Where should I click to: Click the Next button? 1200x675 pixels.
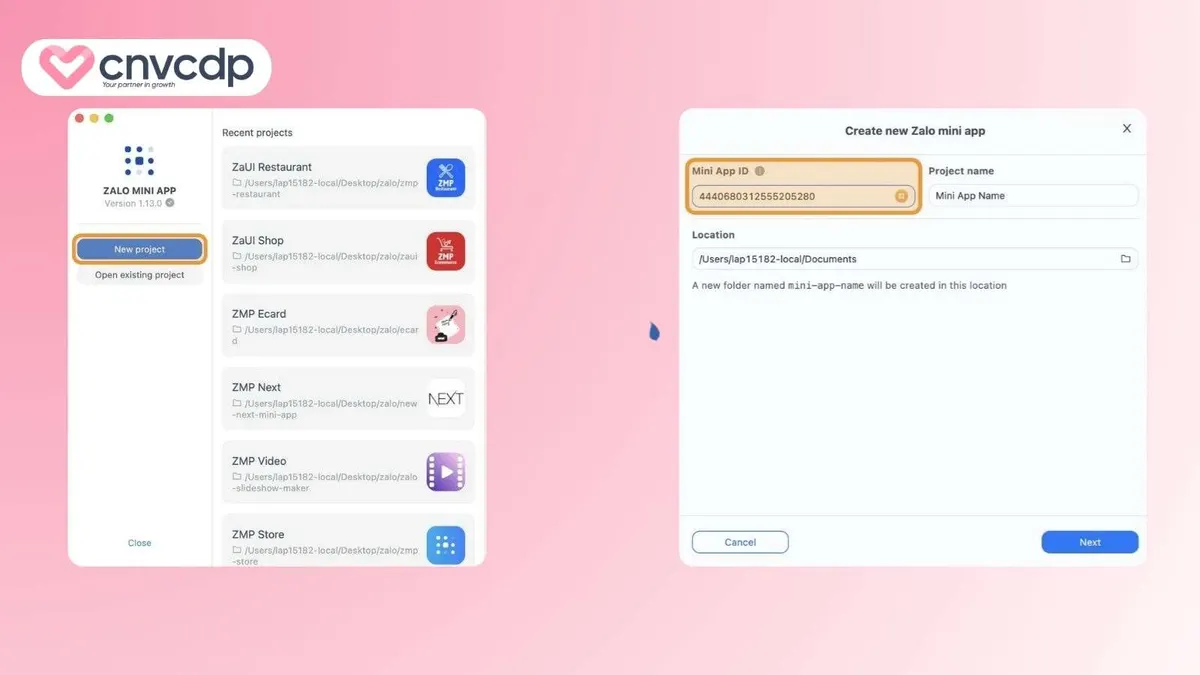pos(1090,542)
